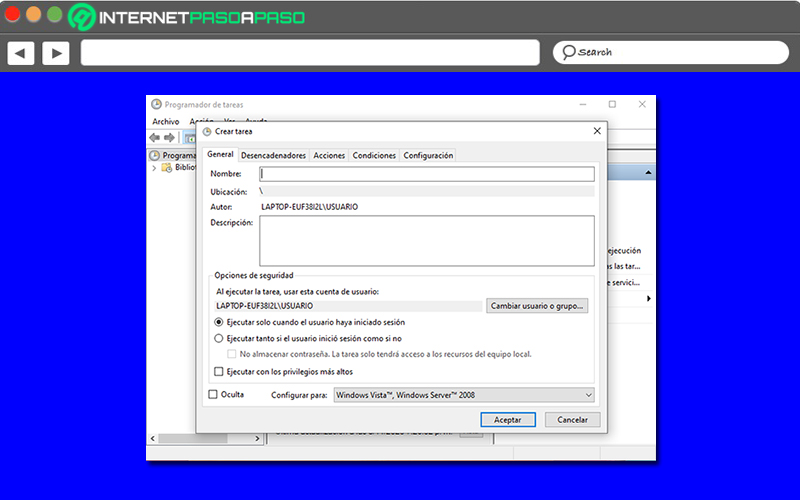Select the Biblioteca folder icon in tree

pyautogui.click(x=166, y=167)
